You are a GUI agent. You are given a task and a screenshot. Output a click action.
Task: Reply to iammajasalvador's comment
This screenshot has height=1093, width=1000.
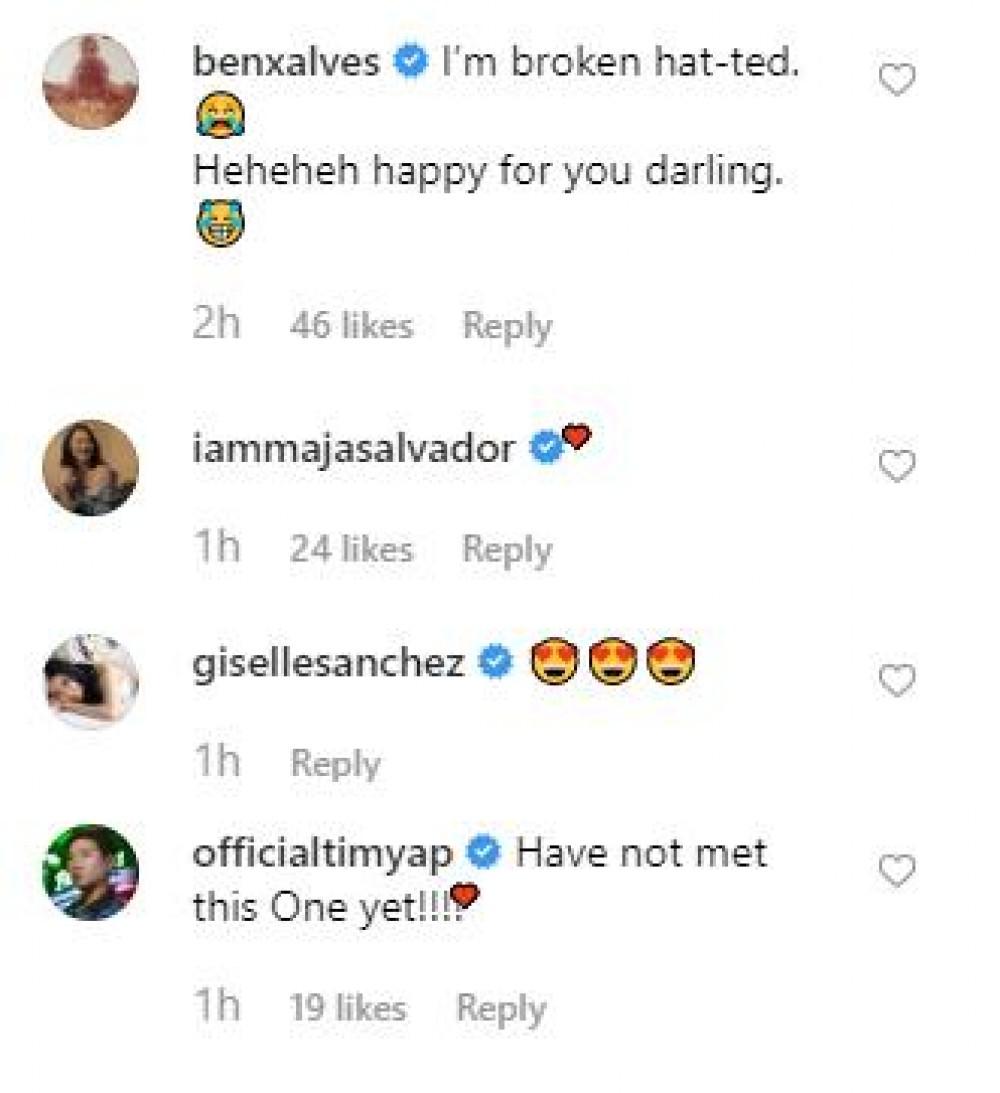click(506, 549)
